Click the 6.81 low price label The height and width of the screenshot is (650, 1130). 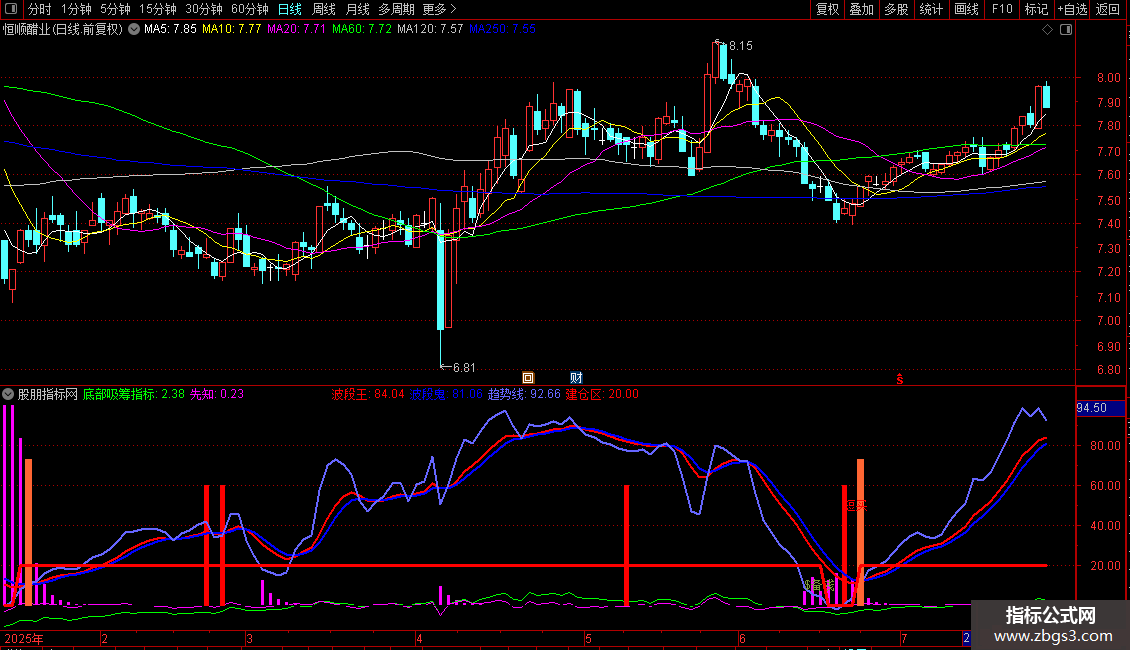coord(463,368)
